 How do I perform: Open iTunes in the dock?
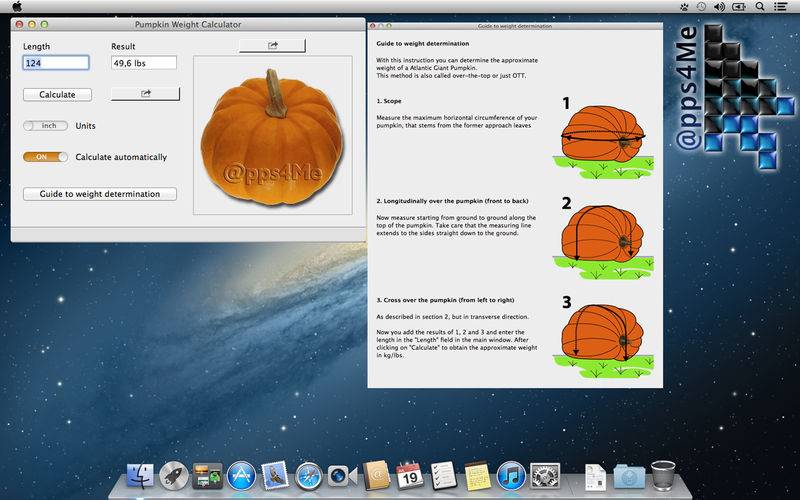coord(511,476)
